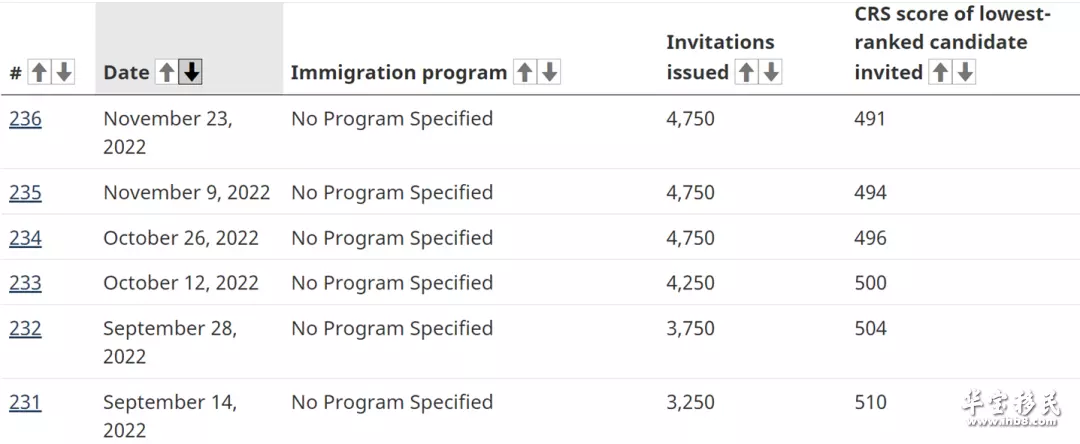
Task: Sort Date column ascending arrow
Action: (x=166, y=72)
